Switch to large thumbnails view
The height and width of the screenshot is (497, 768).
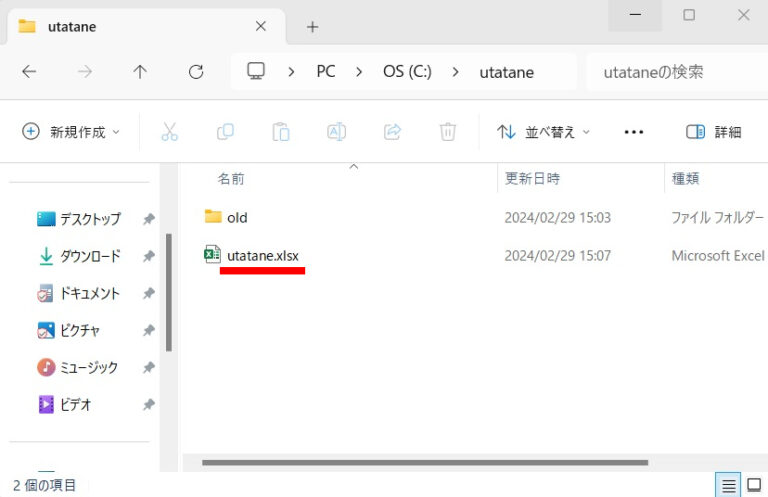point(754,486)
